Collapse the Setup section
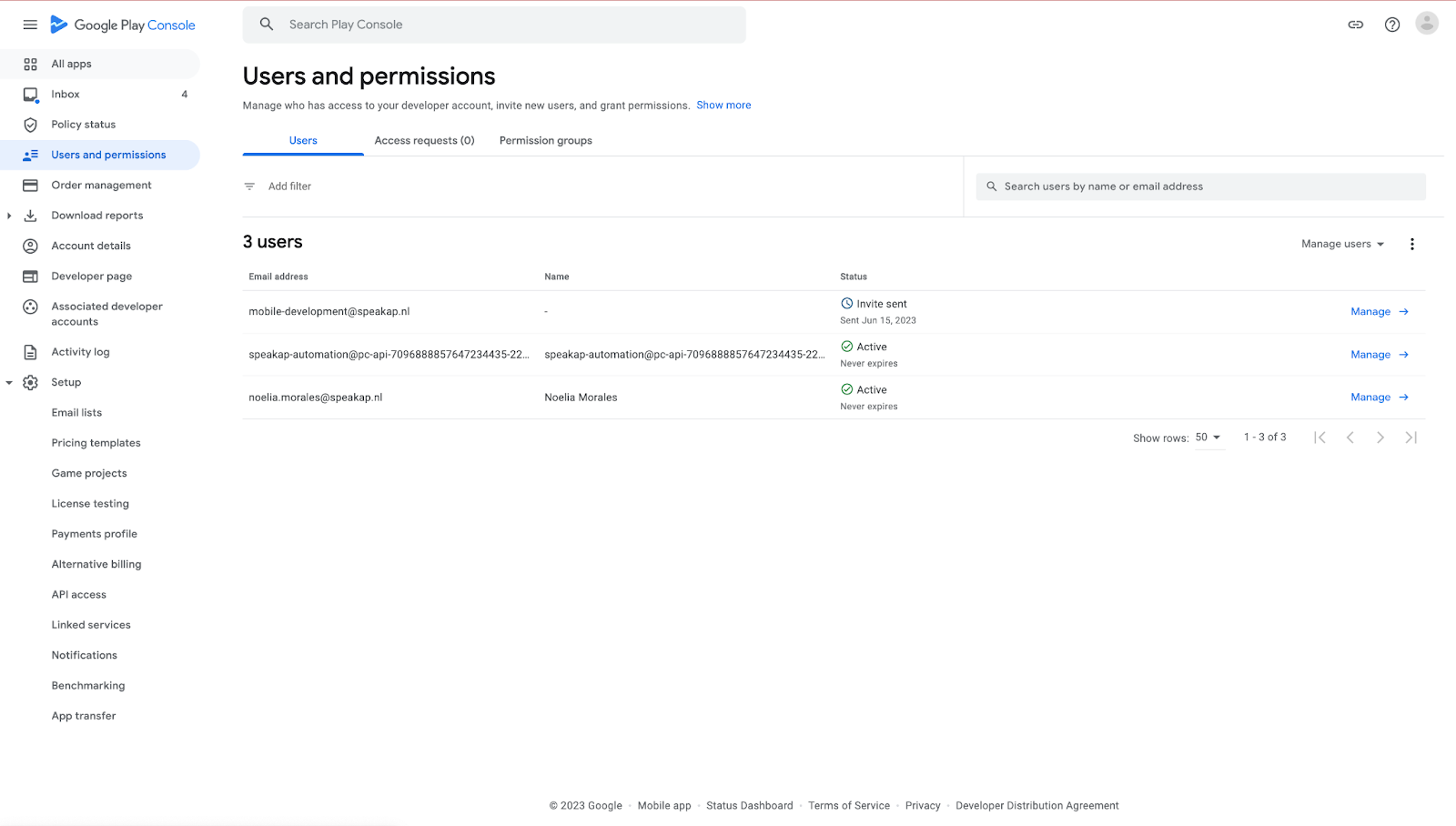 tap(9, 383)
